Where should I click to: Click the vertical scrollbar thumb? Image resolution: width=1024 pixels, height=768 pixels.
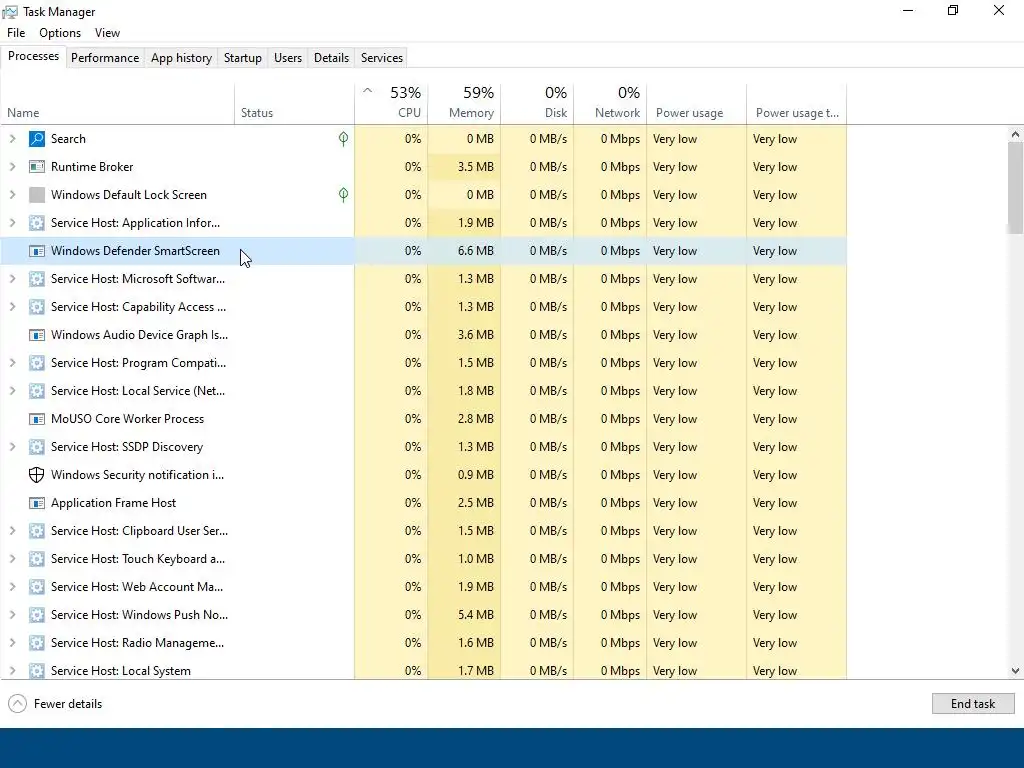[1015, 187]
